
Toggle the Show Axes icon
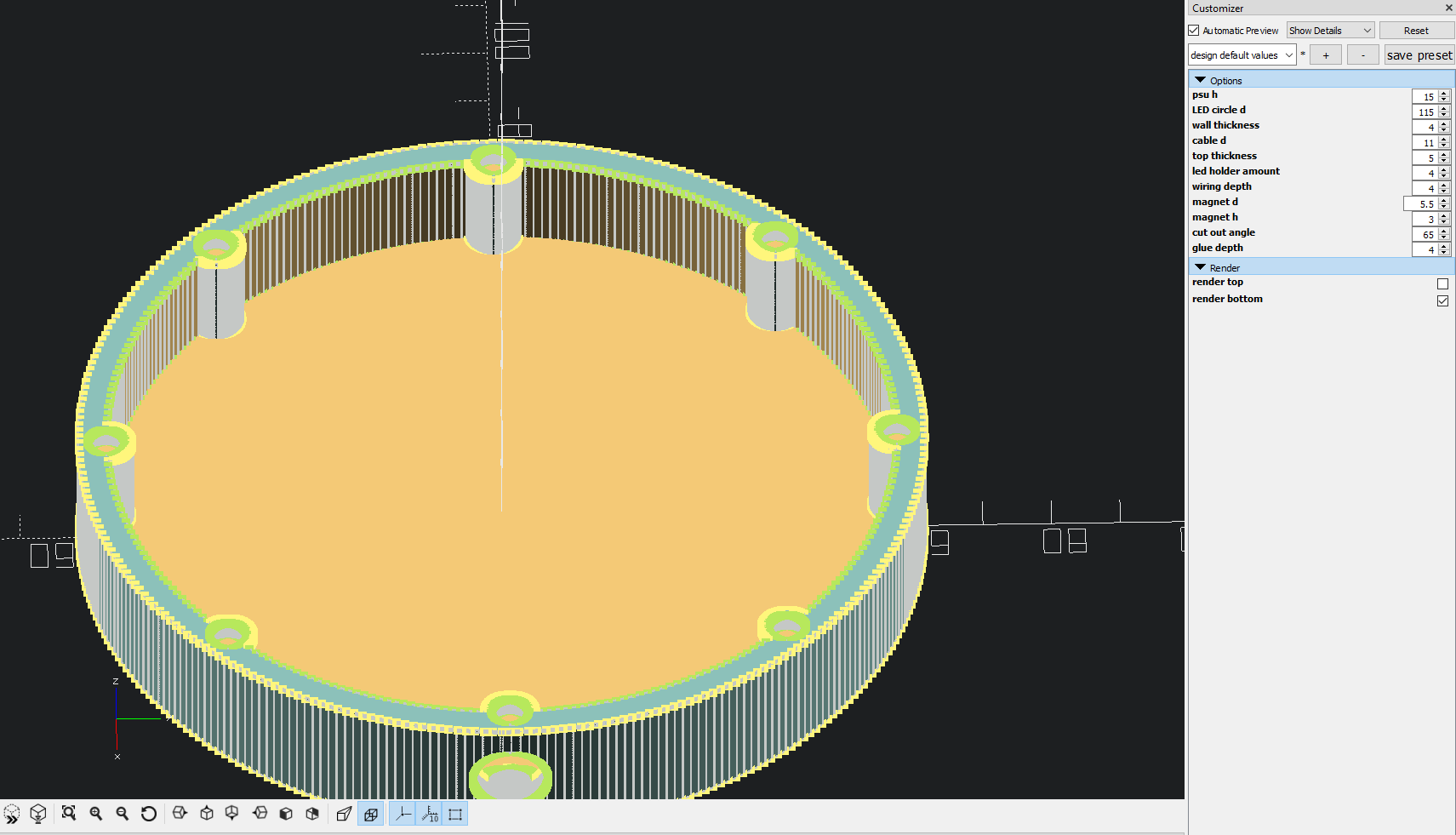403,814
